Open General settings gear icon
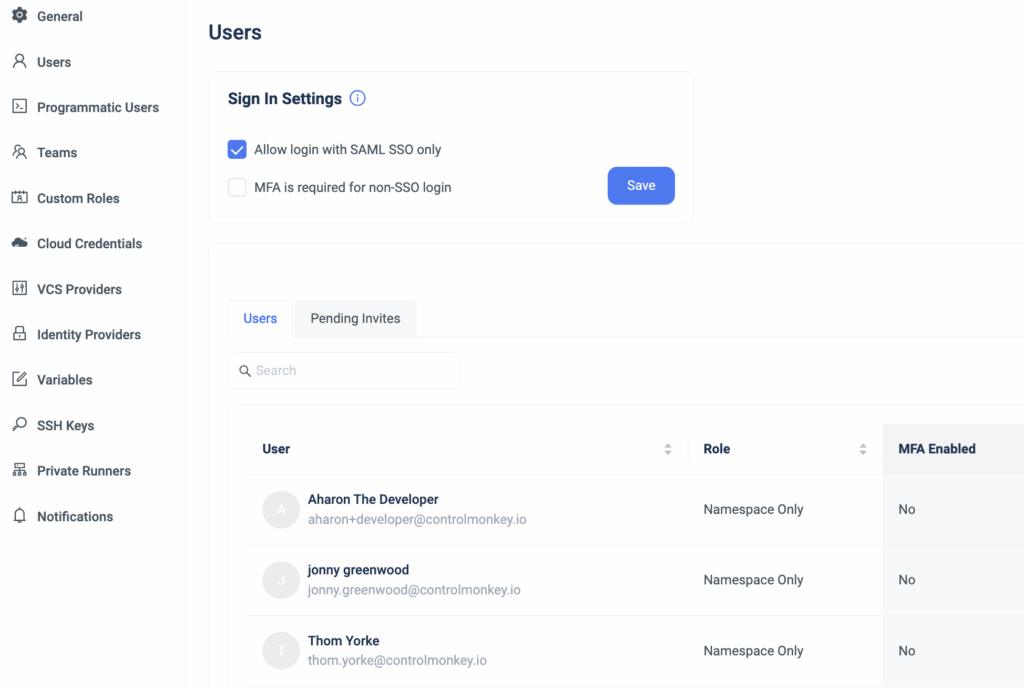The width and height of the screenshot is (1024, 688). 20,15
